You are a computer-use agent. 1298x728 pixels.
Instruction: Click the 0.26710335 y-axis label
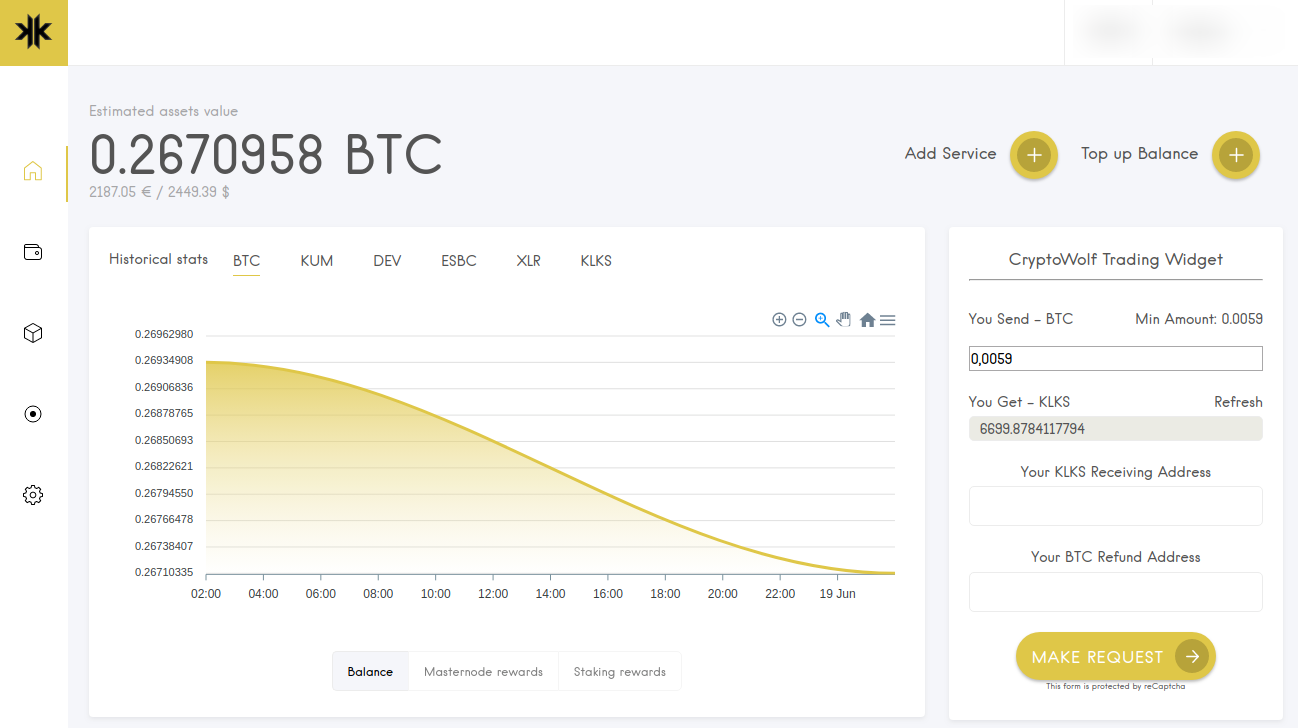coord(164,573)
